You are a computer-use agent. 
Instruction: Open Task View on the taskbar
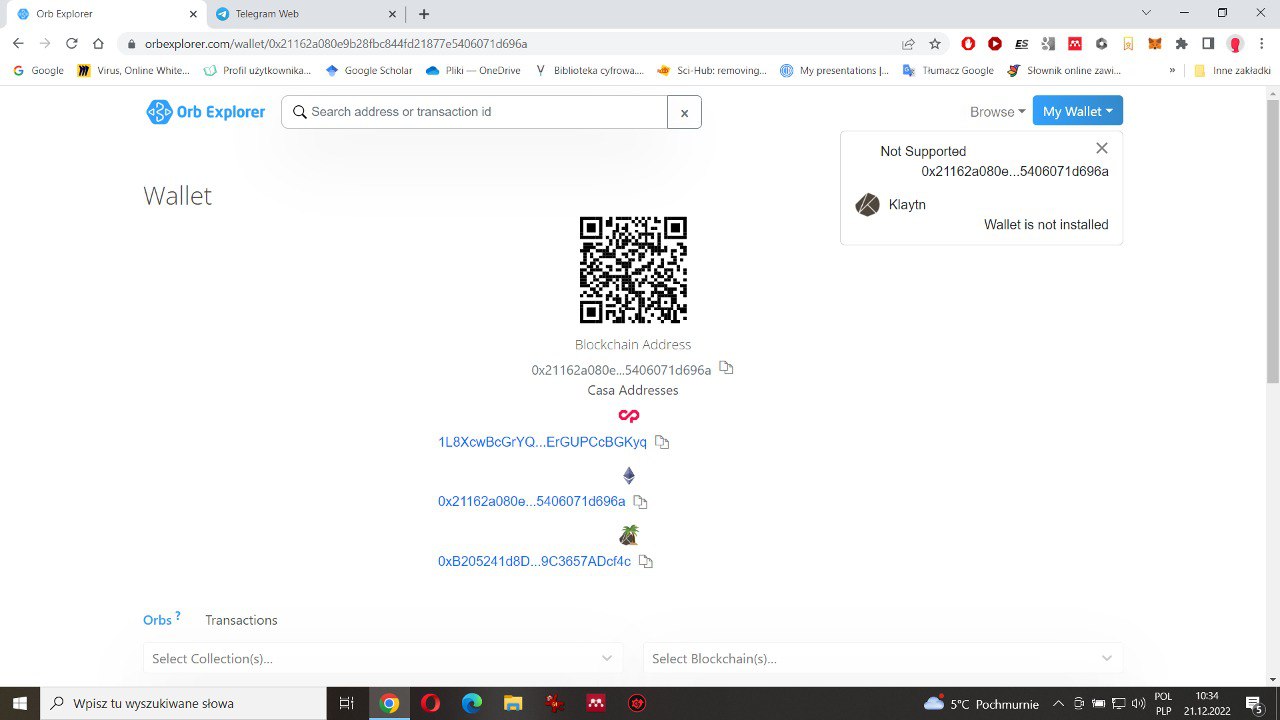[346, 703]
